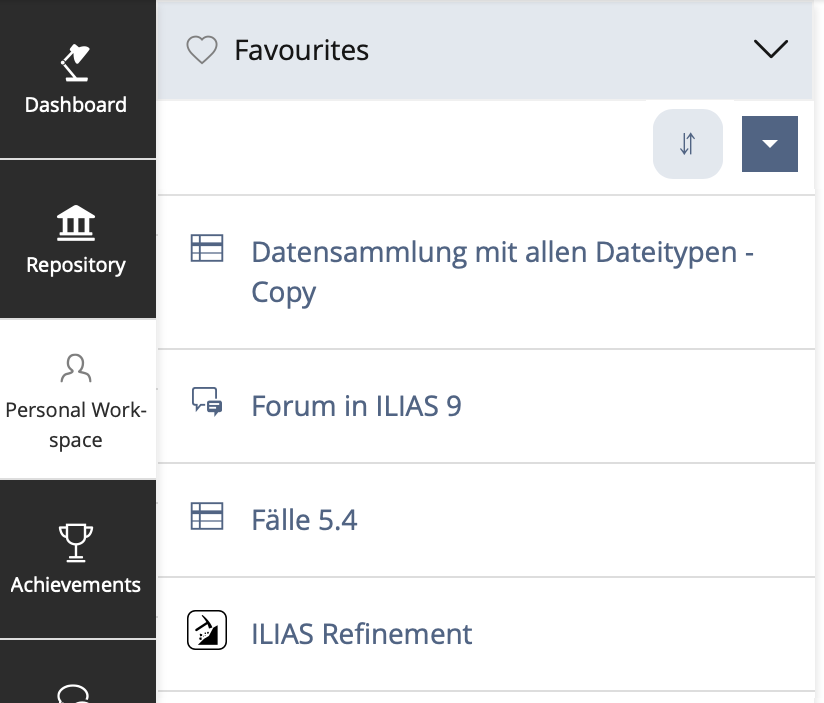
Task: Collapse the Favourites panel with the chevron
Action: [770, 49]
